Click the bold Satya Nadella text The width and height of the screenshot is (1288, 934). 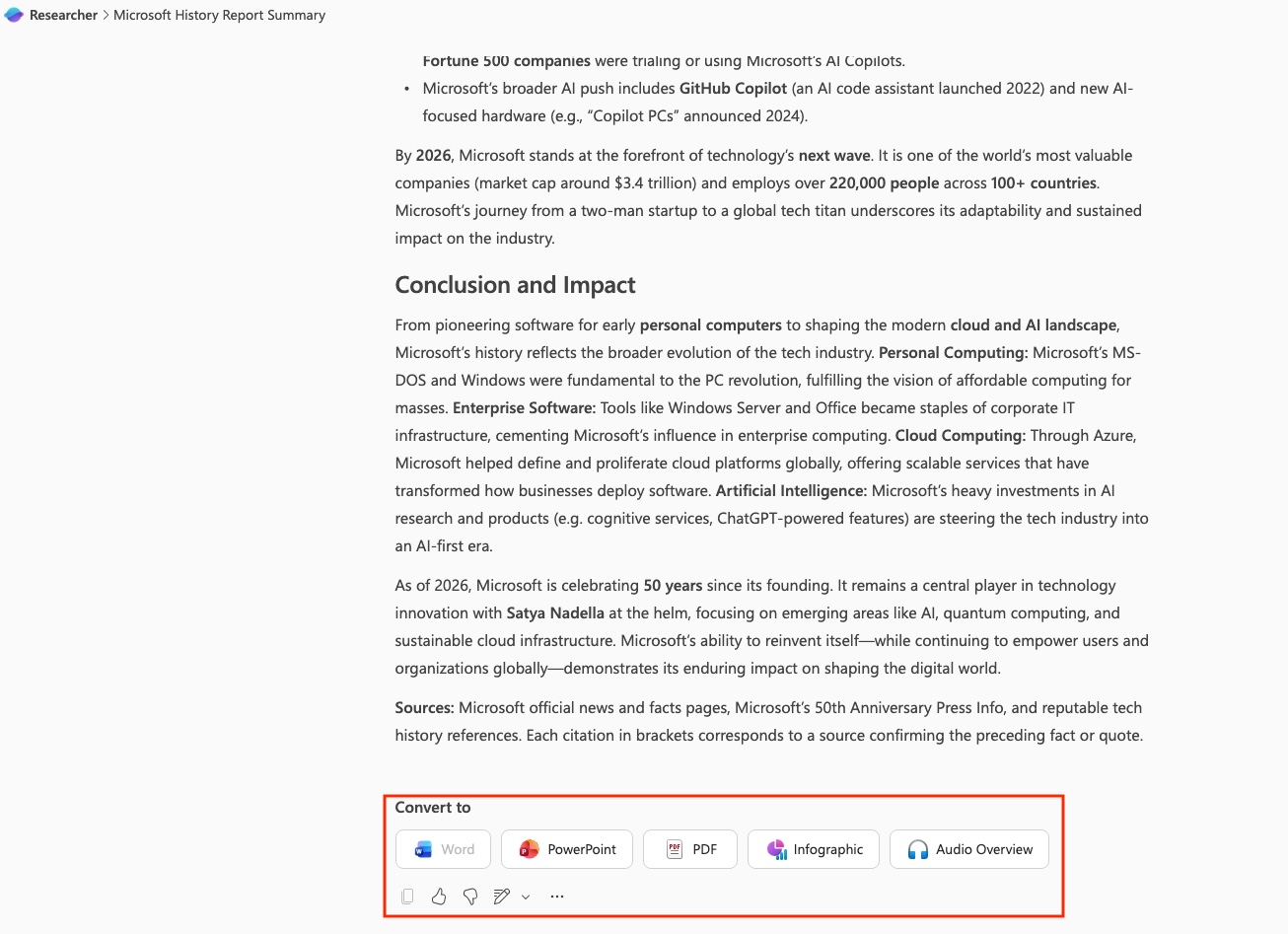click(x=555, y=612)
